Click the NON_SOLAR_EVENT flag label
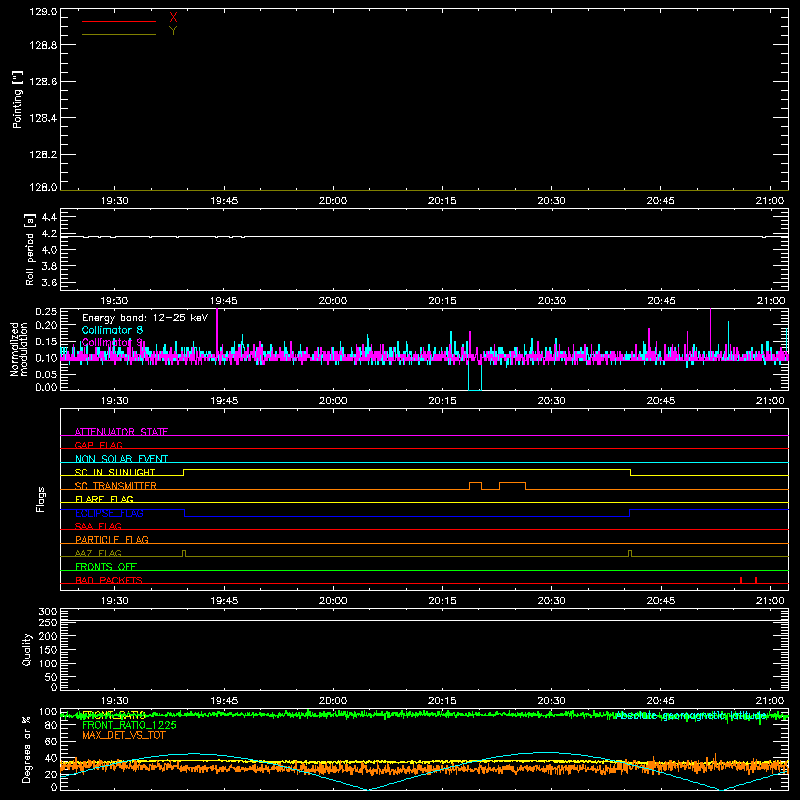The height and width of the screenshot is (800, 800). click(x=121, y=459)
